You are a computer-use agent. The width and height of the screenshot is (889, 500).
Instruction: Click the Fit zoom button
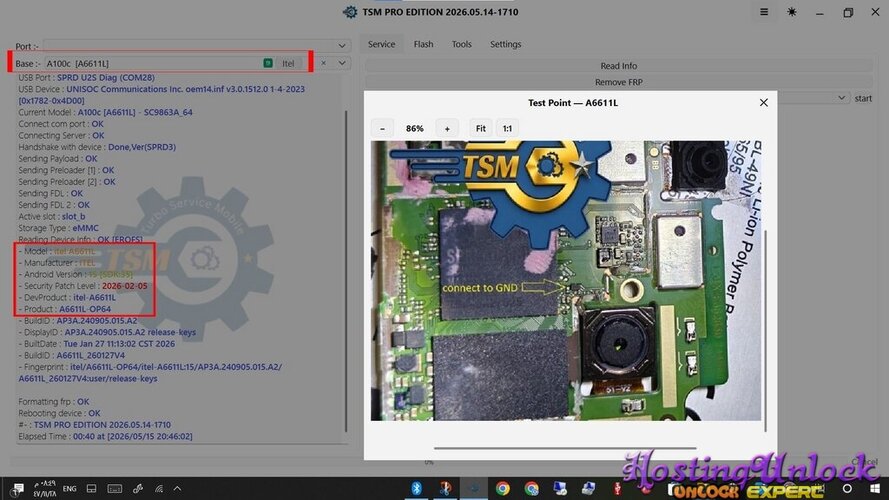480,129
